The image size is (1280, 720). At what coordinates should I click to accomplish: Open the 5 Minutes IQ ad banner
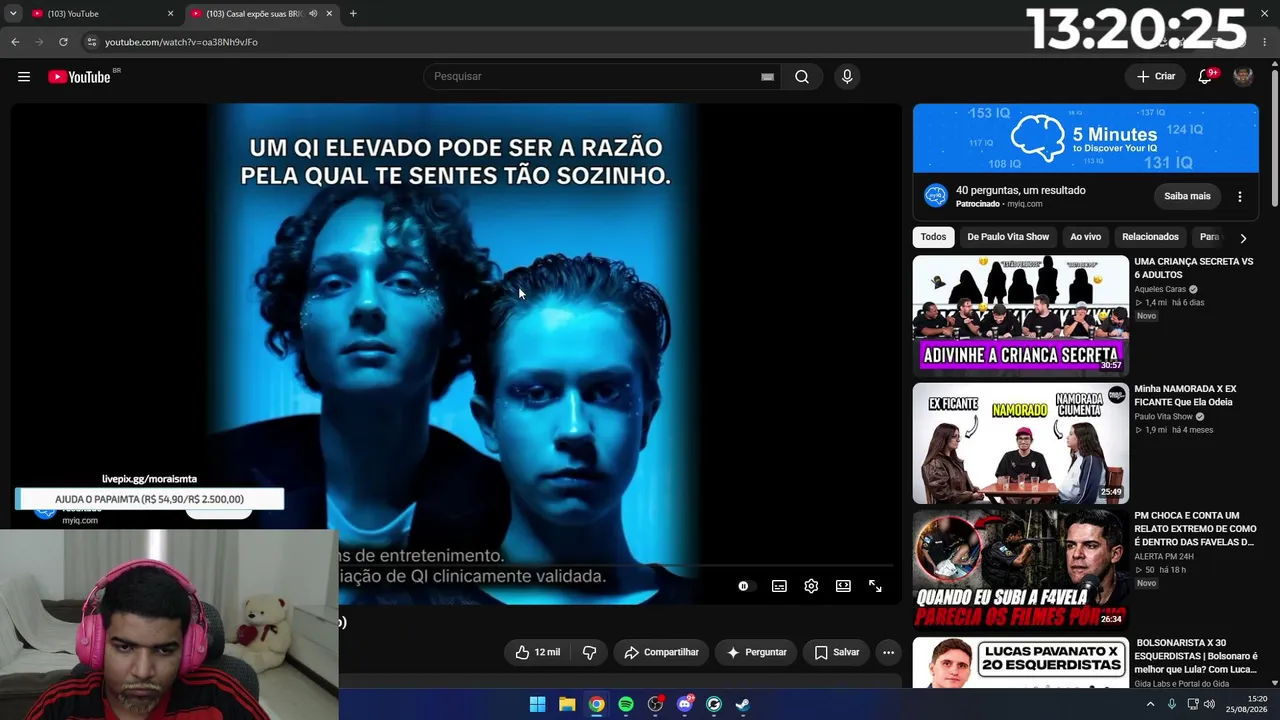[1085, 139]
